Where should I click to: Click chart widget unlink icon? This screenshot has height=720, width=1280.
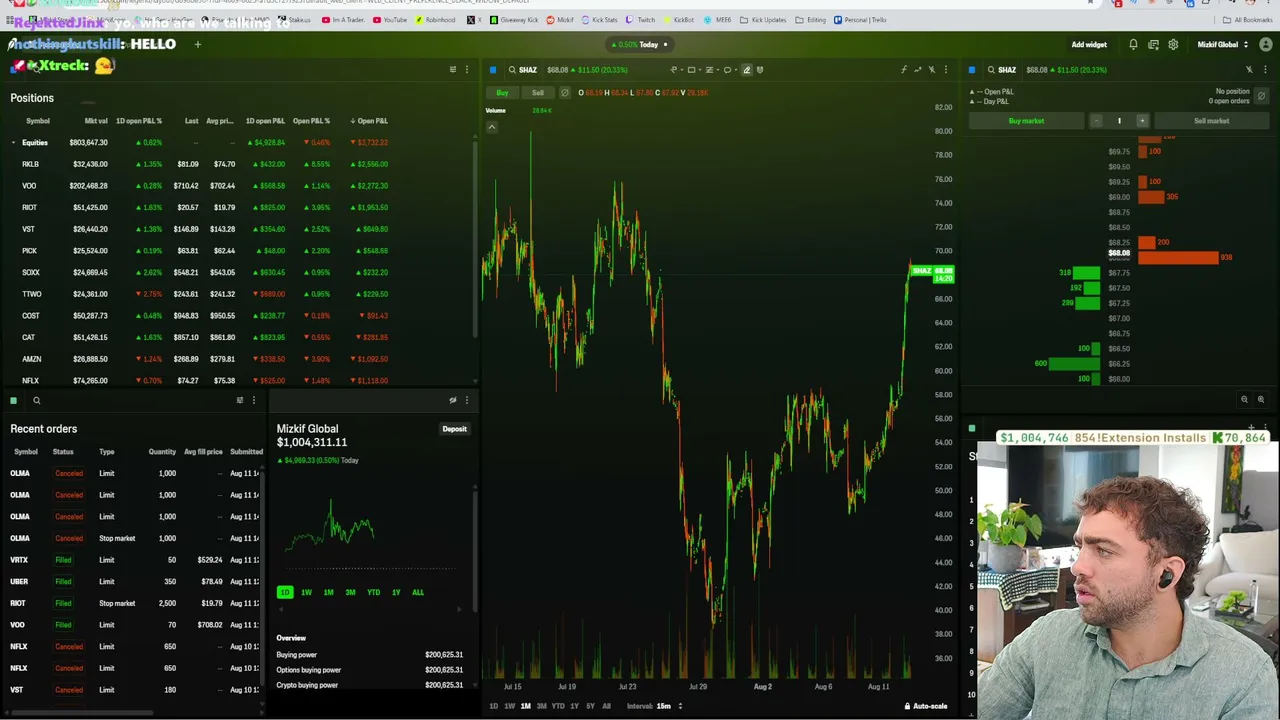tap(931, 70)
